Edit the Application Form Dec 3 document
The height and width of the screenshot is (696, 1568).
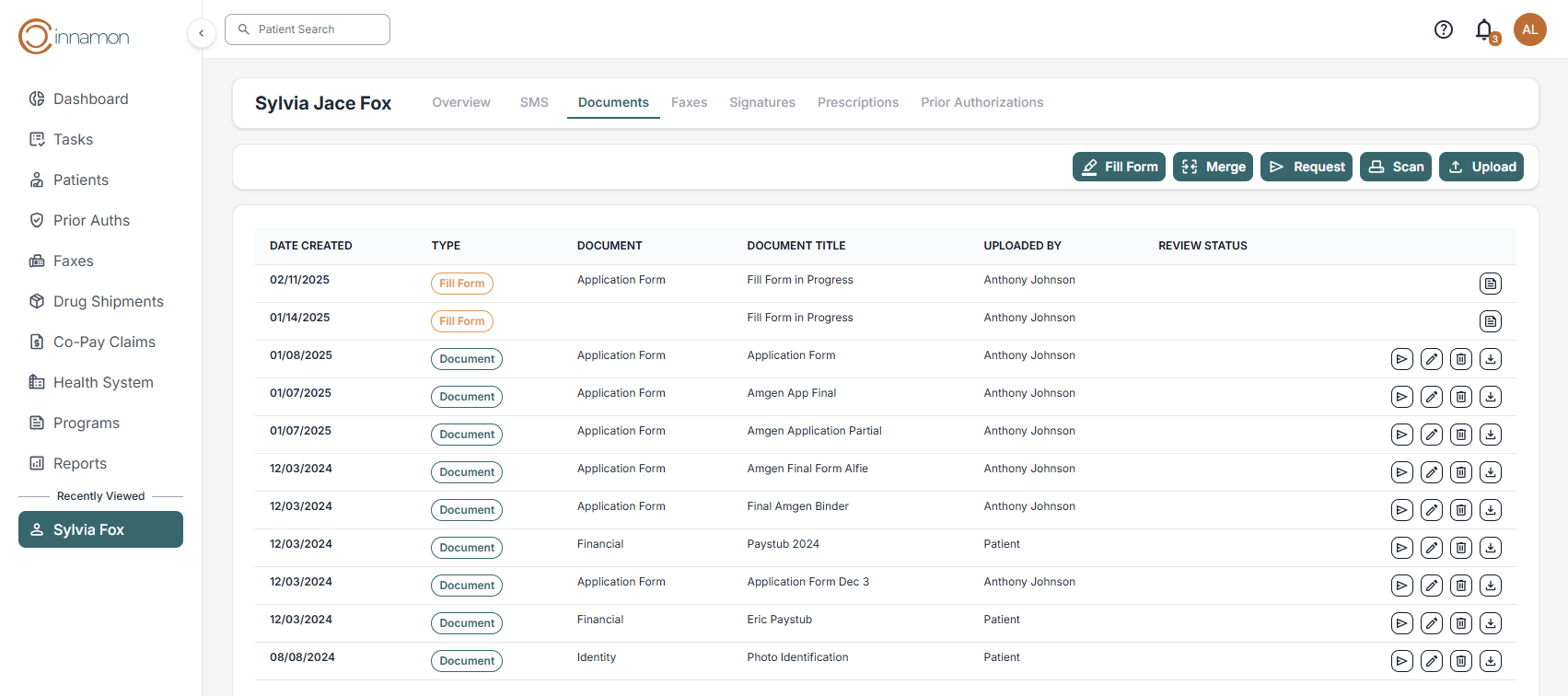tap(1431, 586)
